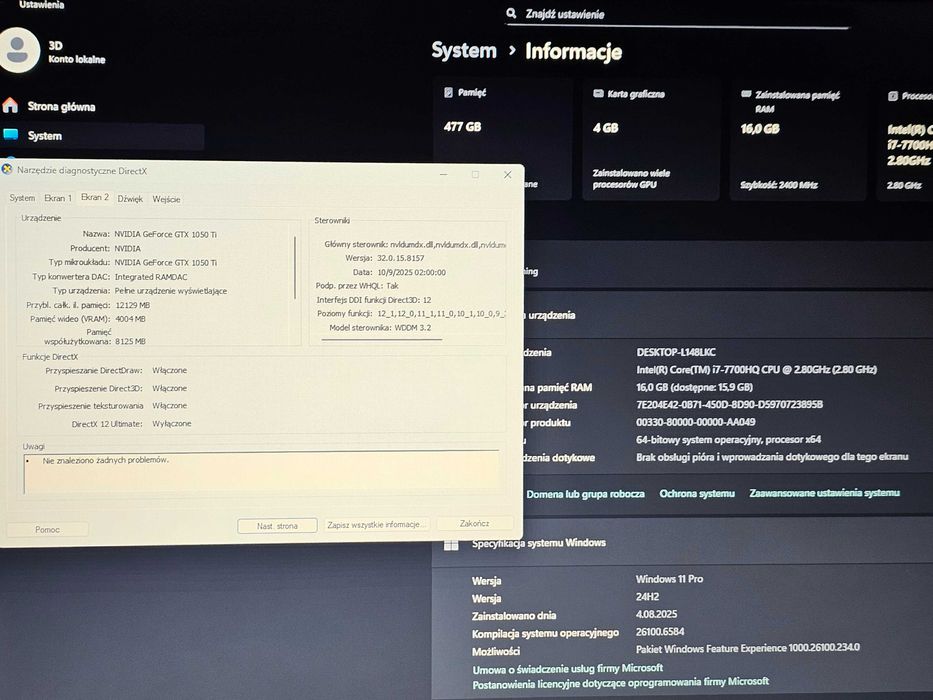Click the 16,0 GB (dostępne: 15,9 GB) value
Image resolution: width=933 pixels, height=700 pixels.
click(694, 387)
